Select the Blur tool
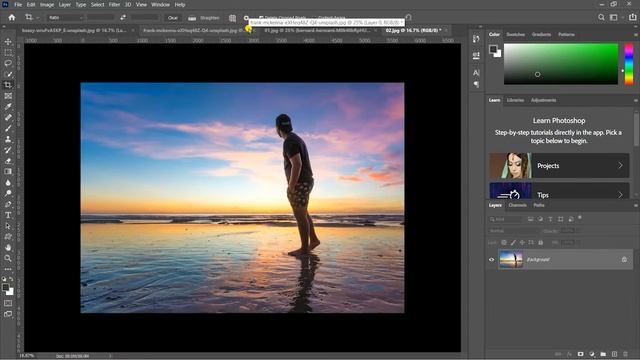 click(x=8, y=182)
